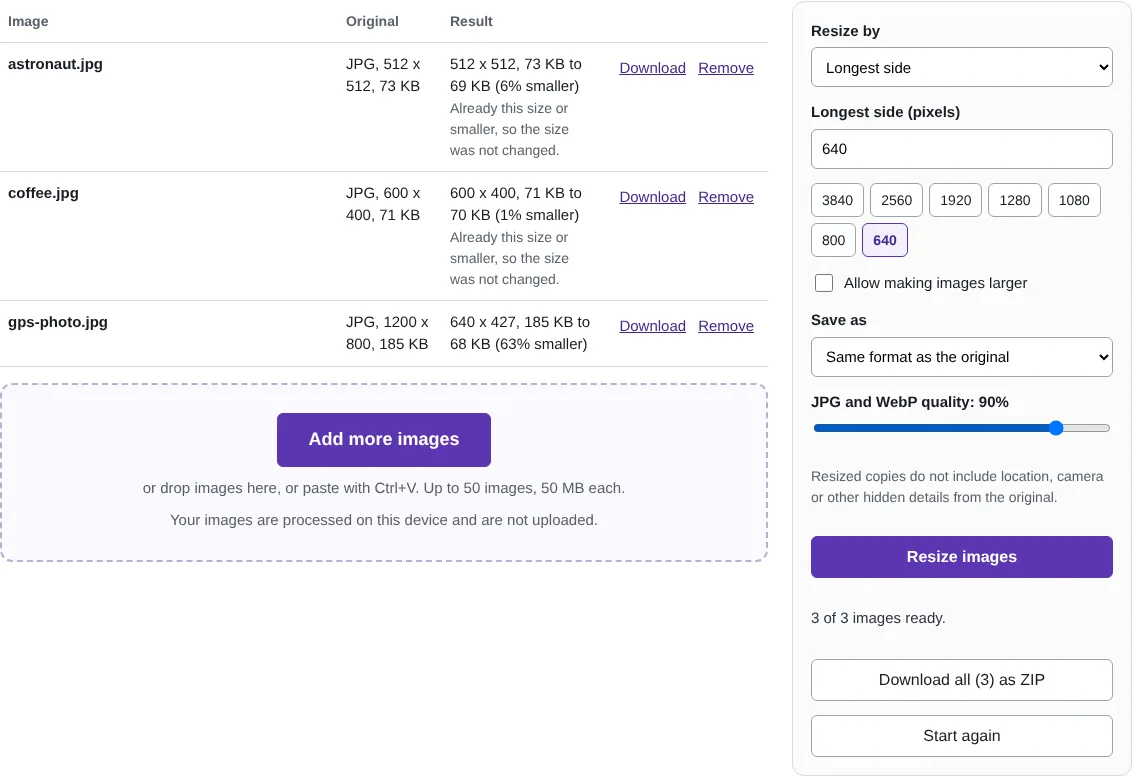Click the '640 x 427, 185 KB to 68 KB' result
Screen dimensions: 1132x776
tap(520, 333)
